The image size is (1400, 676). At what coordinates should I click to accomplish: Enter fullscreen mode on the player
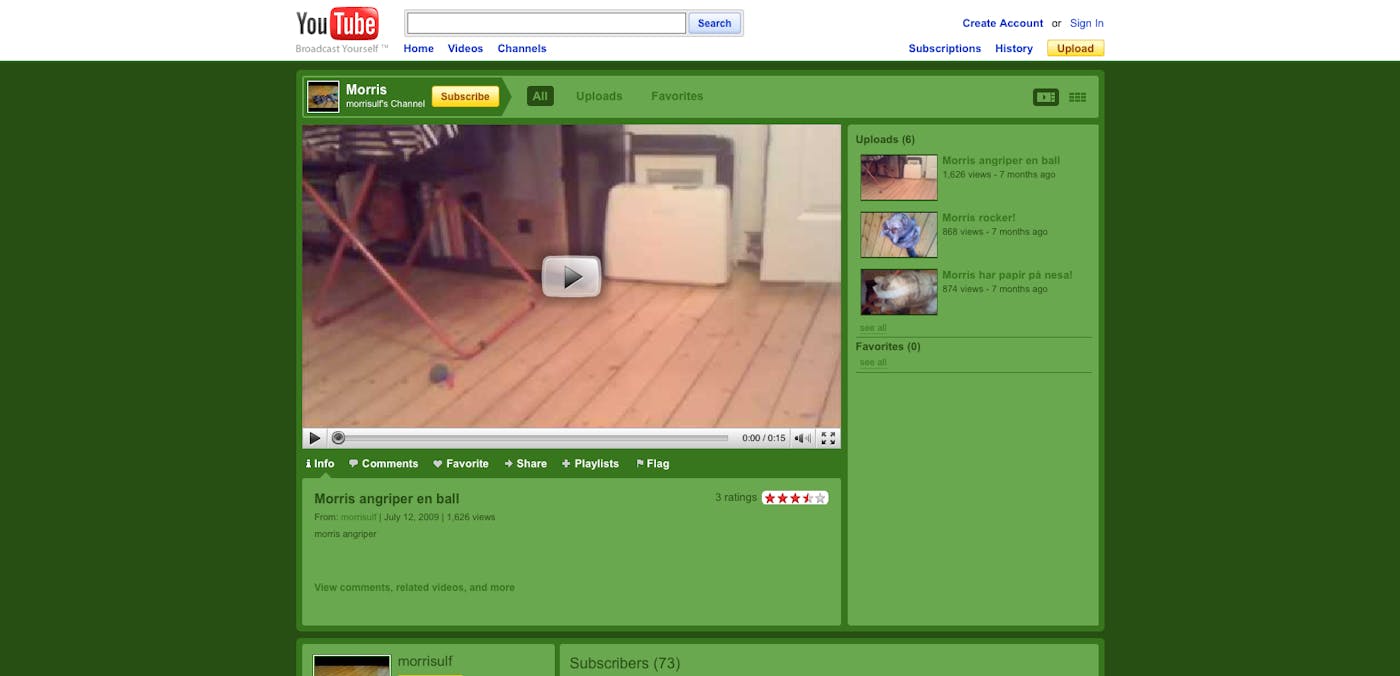(828, 438)
